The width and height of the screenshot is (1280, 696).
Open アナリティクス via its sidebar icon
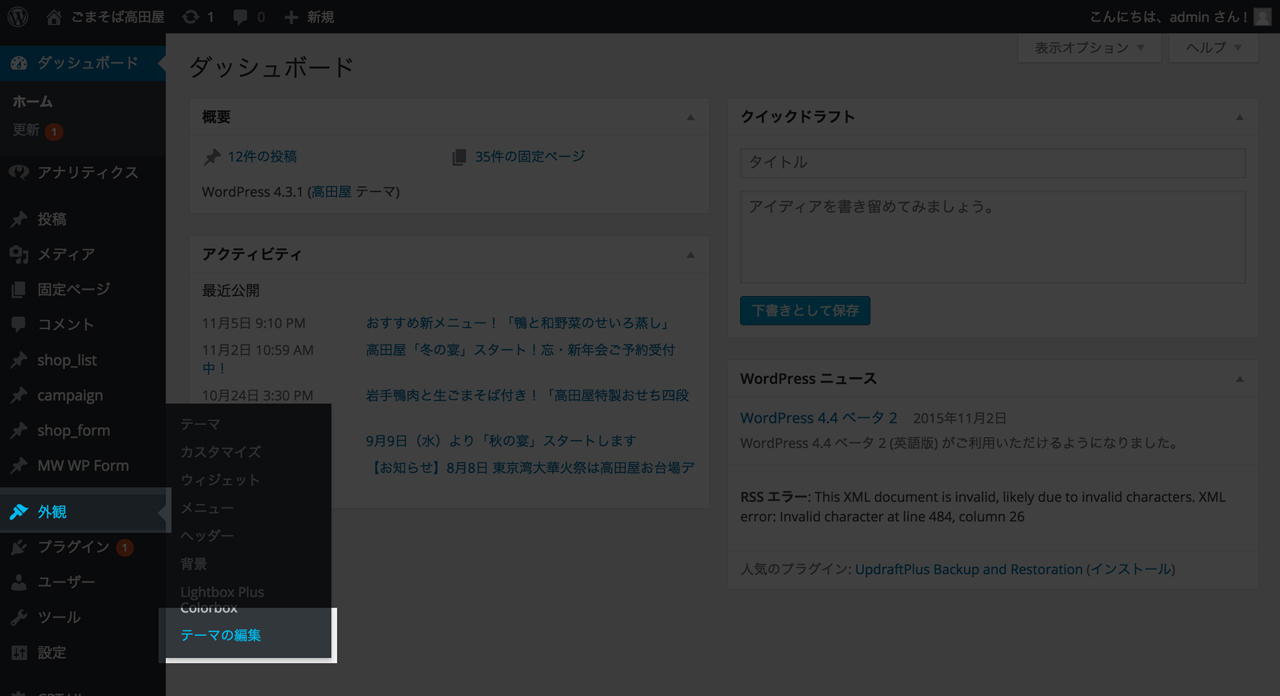[x=19, y=172]
